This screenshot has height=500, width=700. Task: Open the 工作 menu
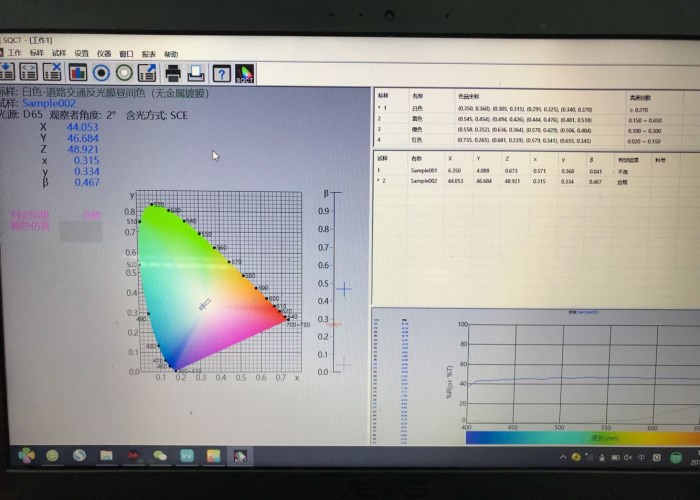[x=14, y=53]
